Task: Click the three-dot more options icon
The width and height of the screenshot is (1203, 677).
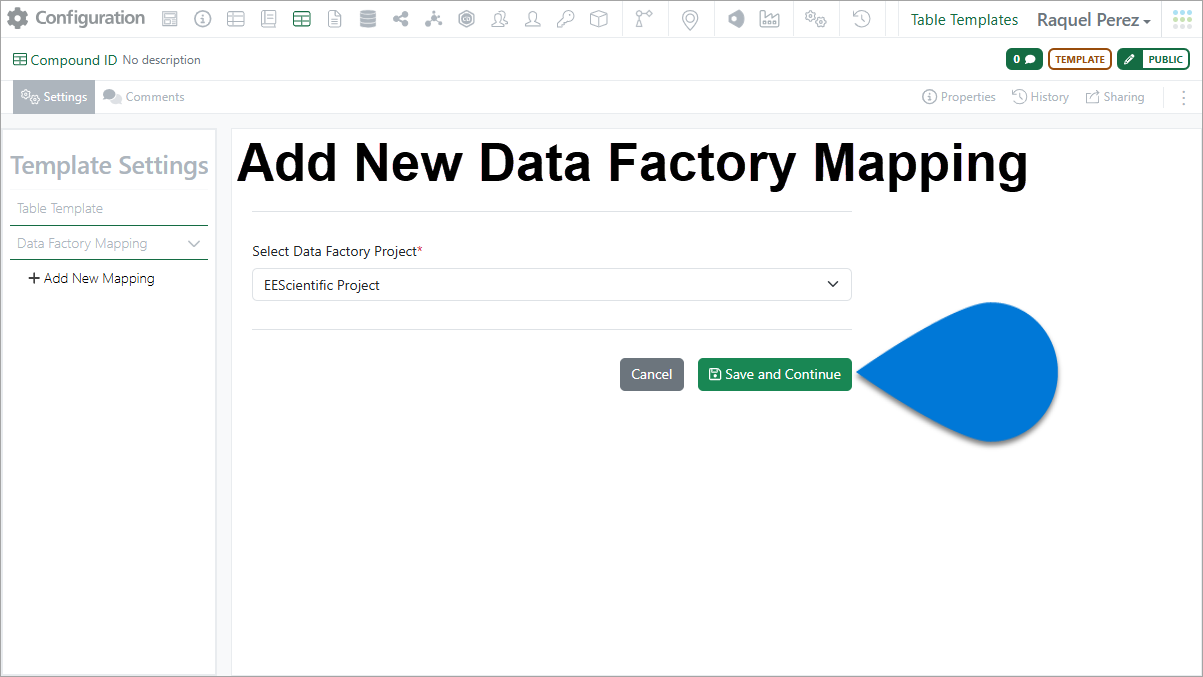Action: click(1184, 97)
